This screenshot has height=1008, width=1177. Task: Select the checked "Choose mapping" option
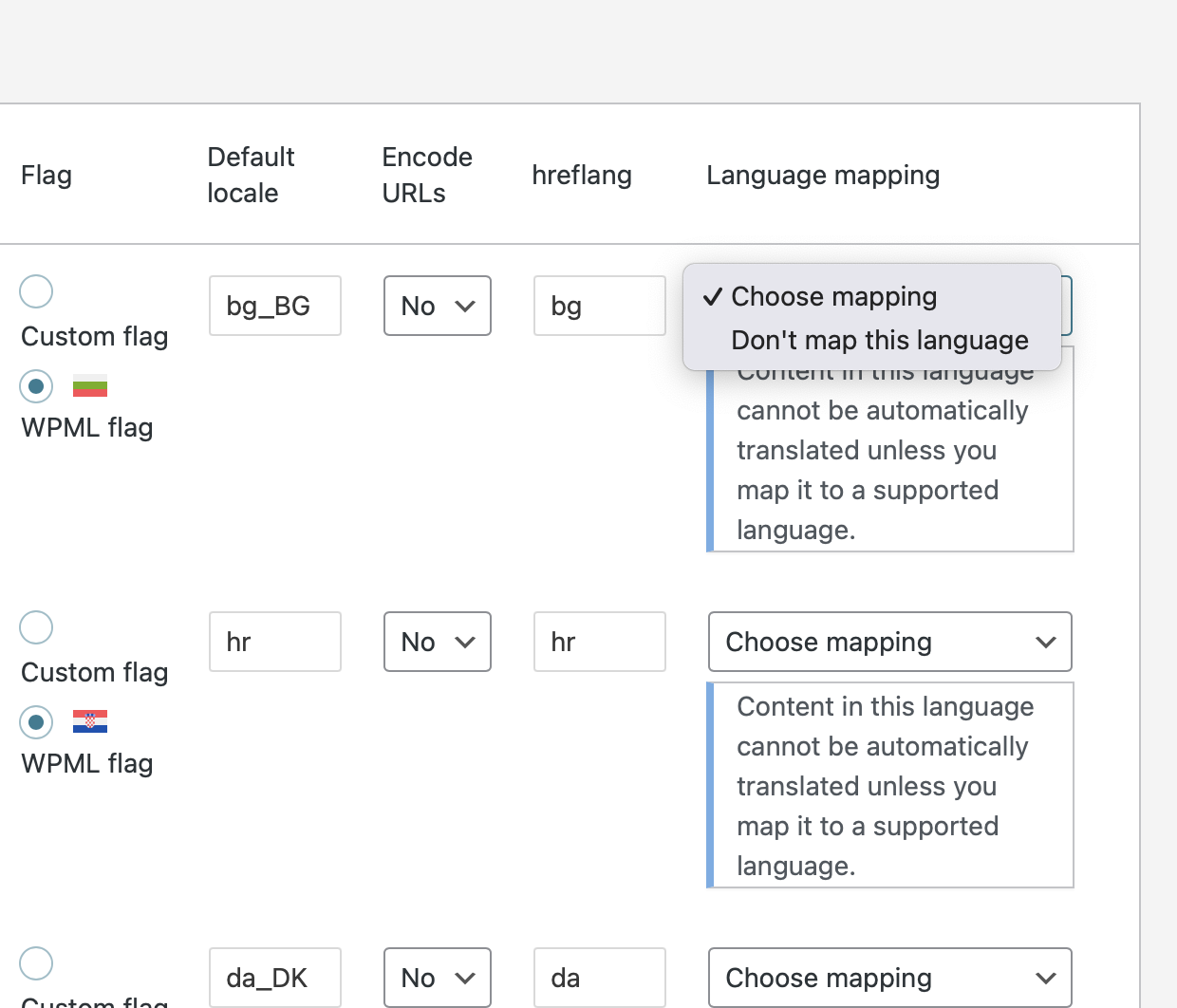tap(833, 297)
